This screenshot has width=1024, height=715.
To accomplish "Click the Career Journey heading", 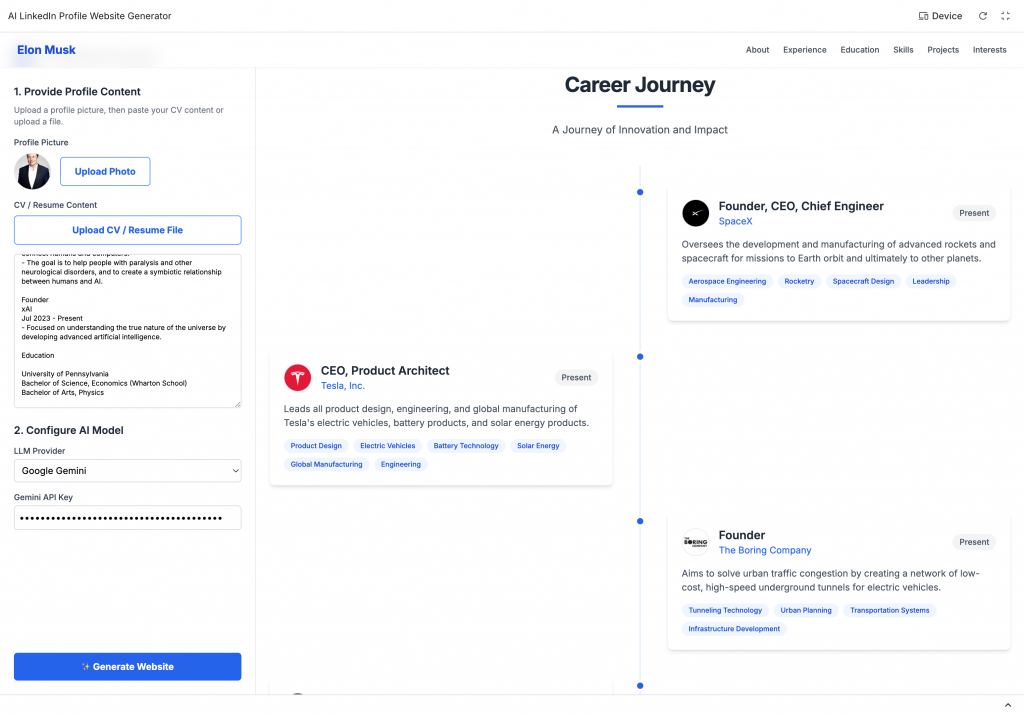I will 640,85.
